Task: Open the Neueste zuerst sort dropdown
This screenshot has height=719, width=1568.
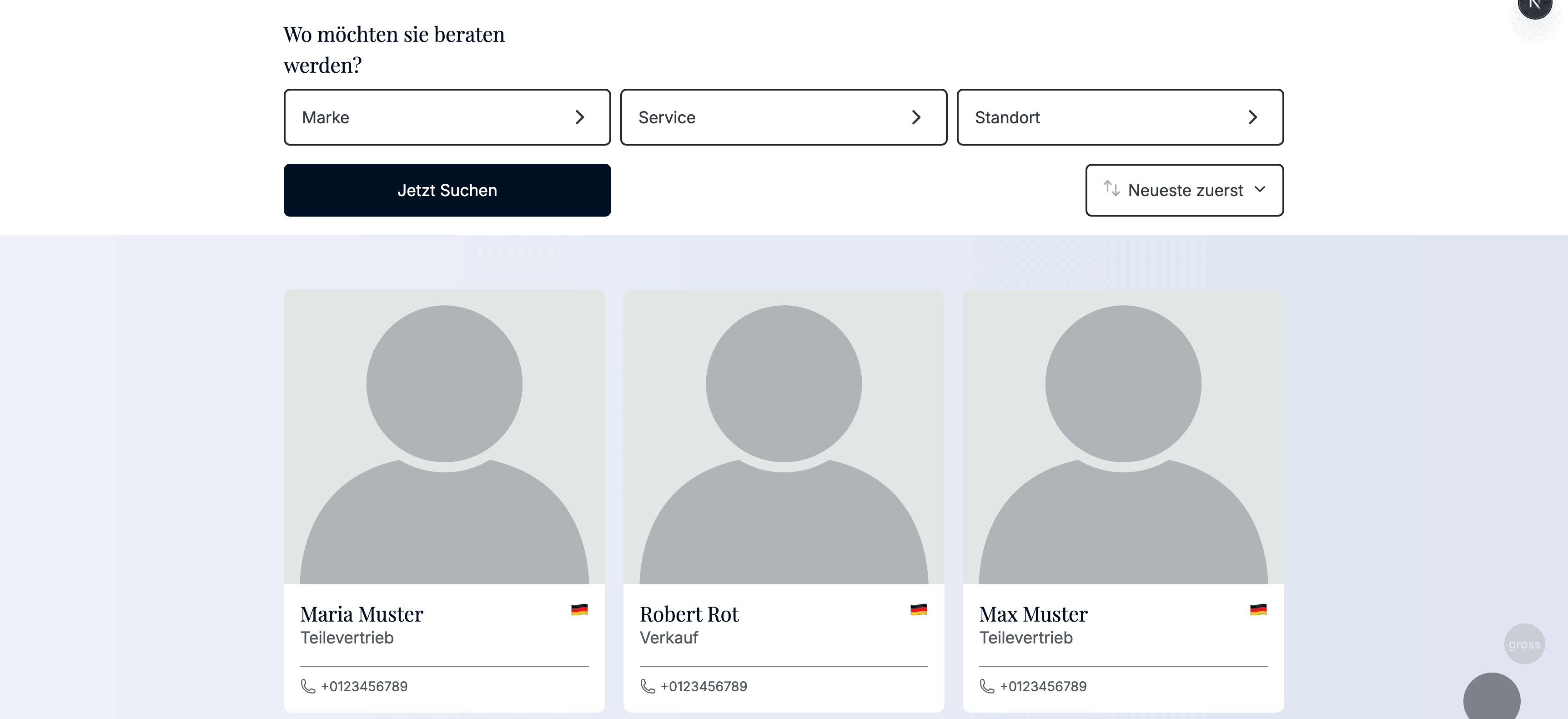Action: click(x=1184, y=190)
